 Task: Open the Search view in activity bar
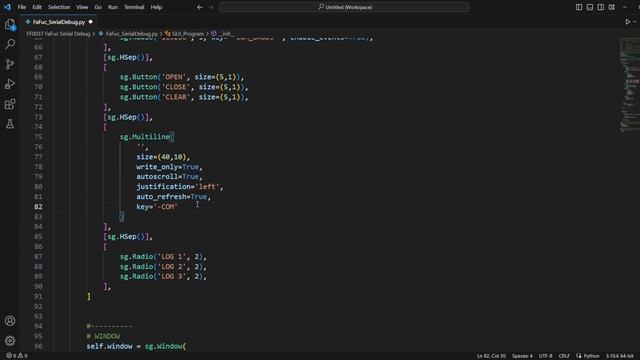click(x=10, y=44)
